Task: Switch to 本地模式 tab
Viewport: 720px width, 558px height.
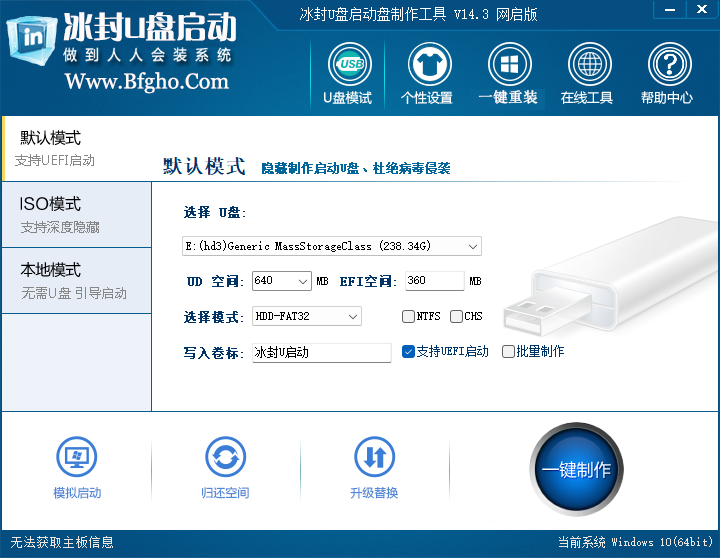Action: [x=77, y=281]
